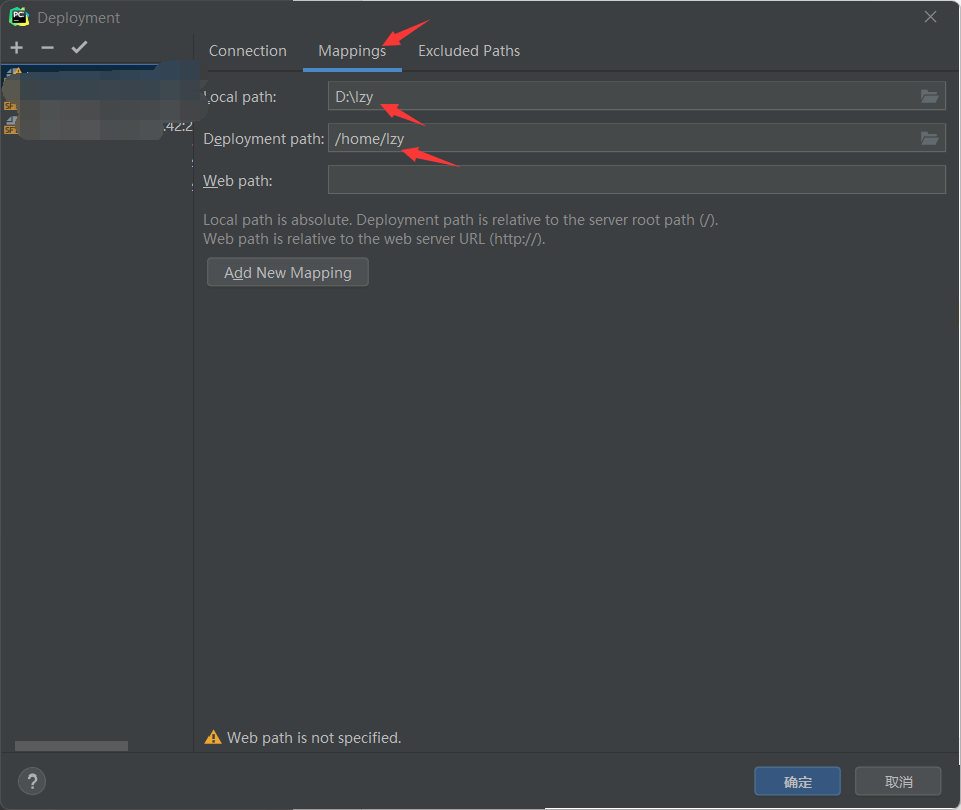The height and width of the screenshot is (810, 961).
Task: Click the PyCharm logo in title bar
Action: point(19,17)
